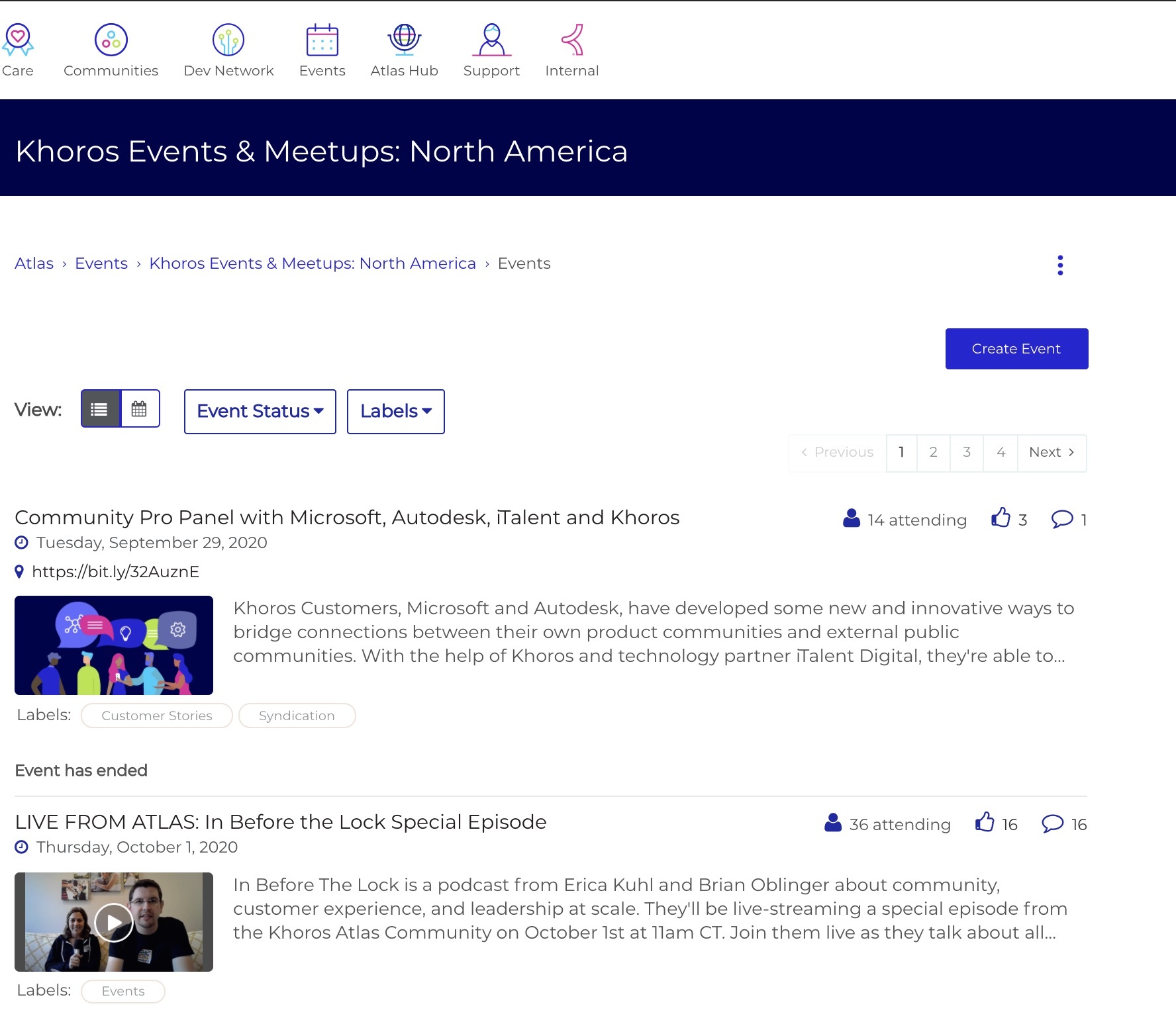Click the clock icon beside September 29 date
Viewport: 1176px width, 1026px height.
(22, 543)
